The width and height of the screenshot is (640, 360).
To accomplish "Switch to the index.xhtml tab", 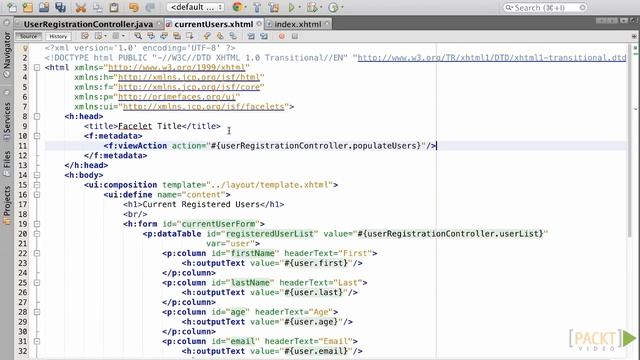I will click(x=298, y=24).
